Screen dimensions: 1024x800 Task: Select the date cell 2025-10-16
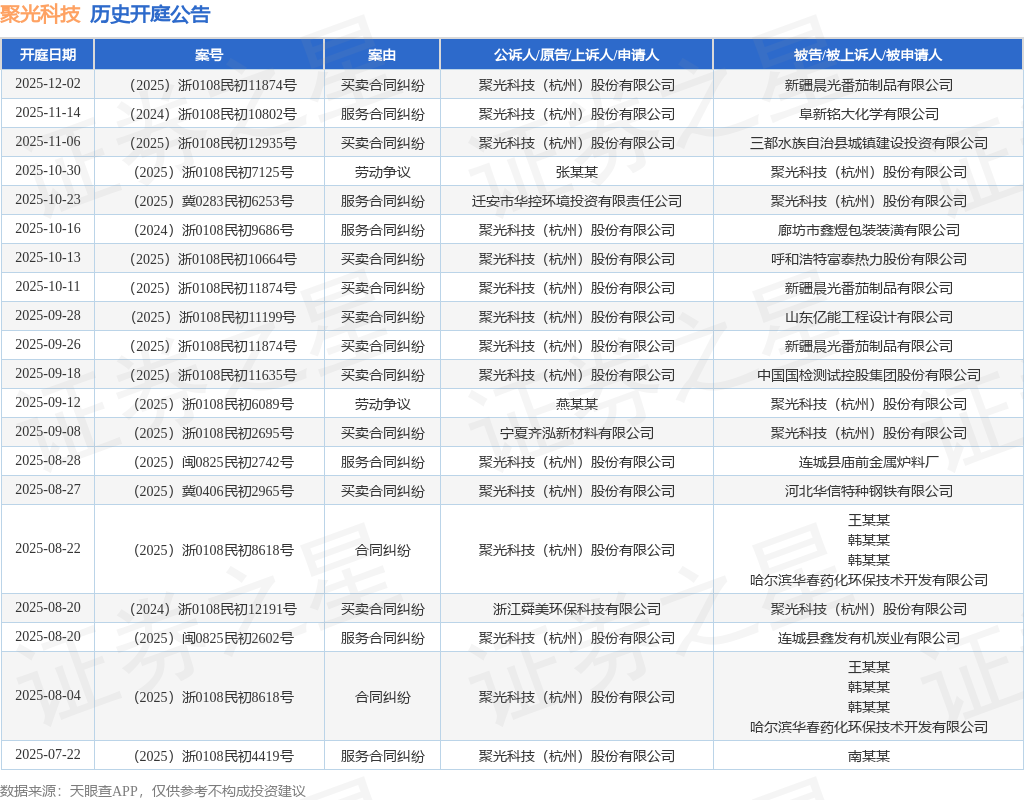tap(48, 229)
